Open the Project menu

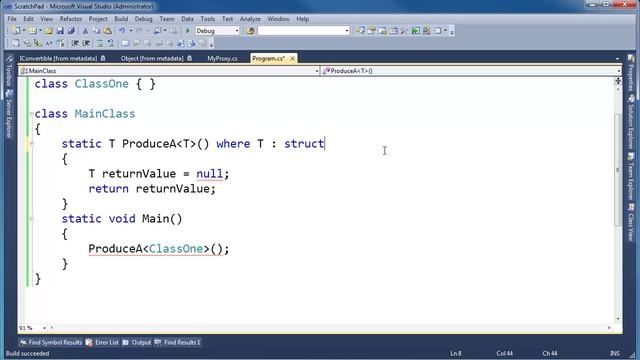coord(98,19)
